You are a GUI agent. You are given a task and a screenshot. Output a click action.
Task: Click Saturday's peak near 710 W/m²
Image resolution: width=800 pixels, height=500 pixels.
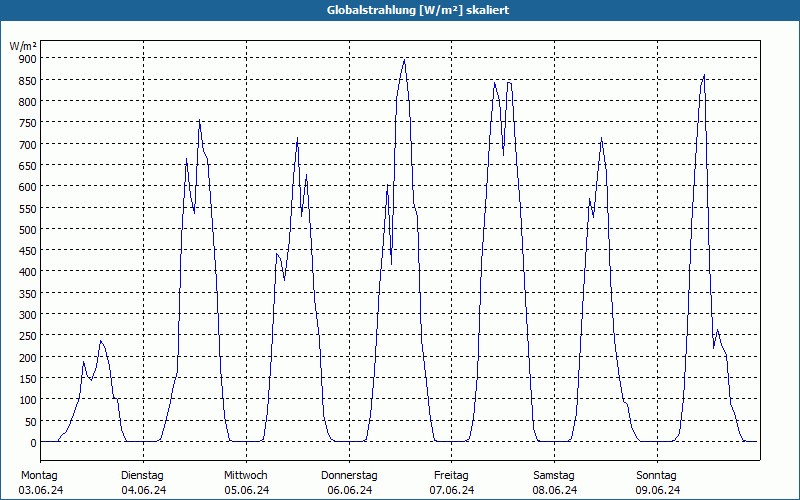coord(602,138)
